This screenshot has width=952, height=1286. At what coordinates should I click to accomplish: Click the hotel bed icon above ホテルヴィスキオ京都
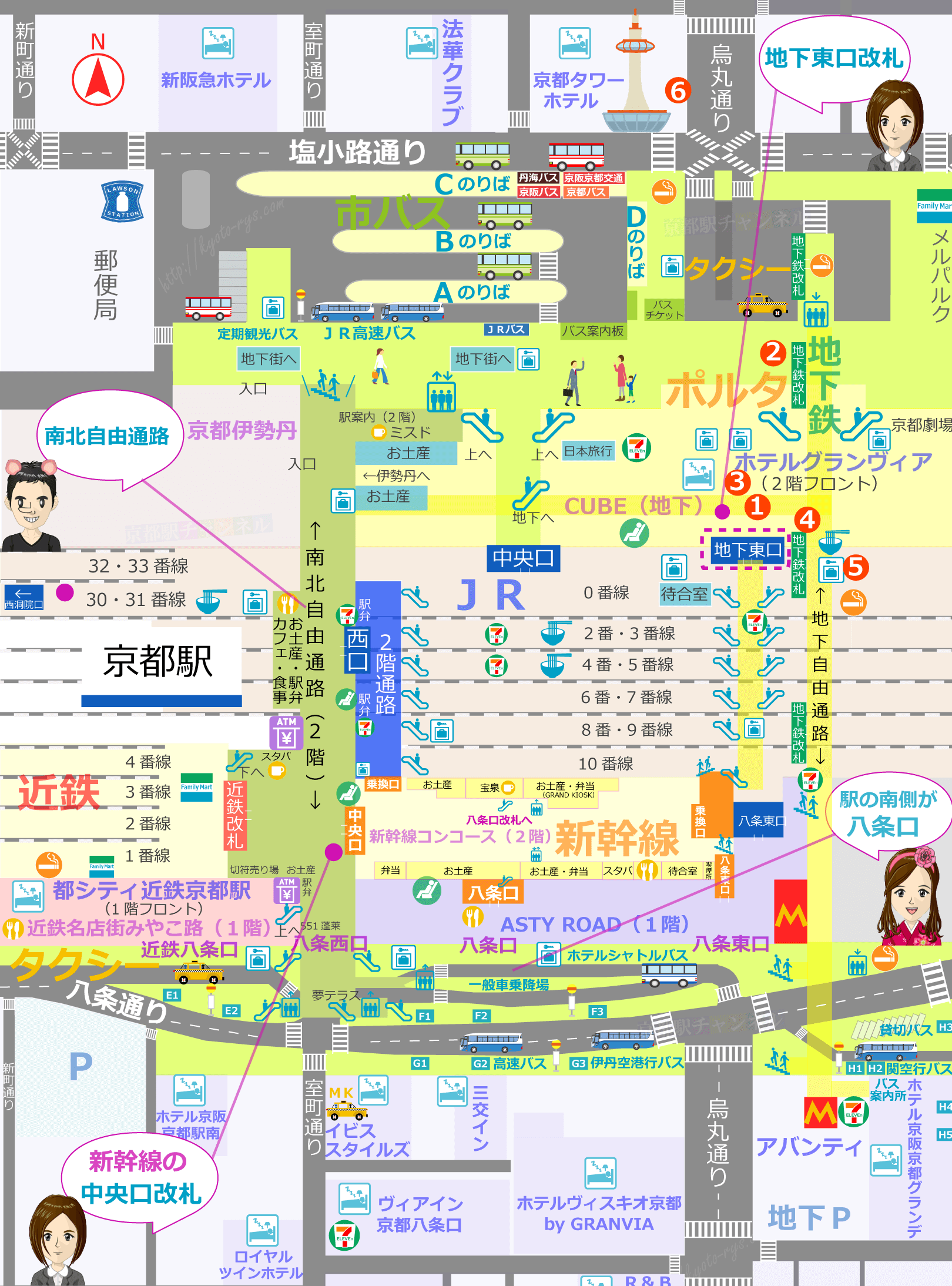coord(601,1173)
